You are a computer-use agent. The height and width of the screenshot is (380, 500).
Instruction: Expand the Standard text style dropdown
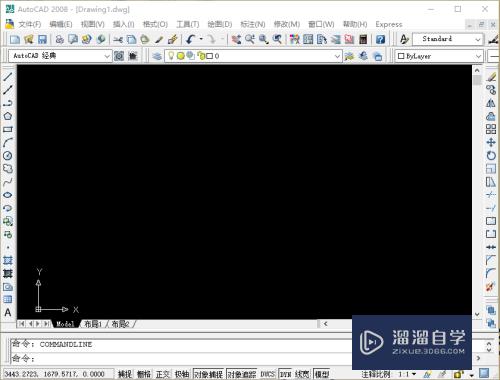coord(478,39)
